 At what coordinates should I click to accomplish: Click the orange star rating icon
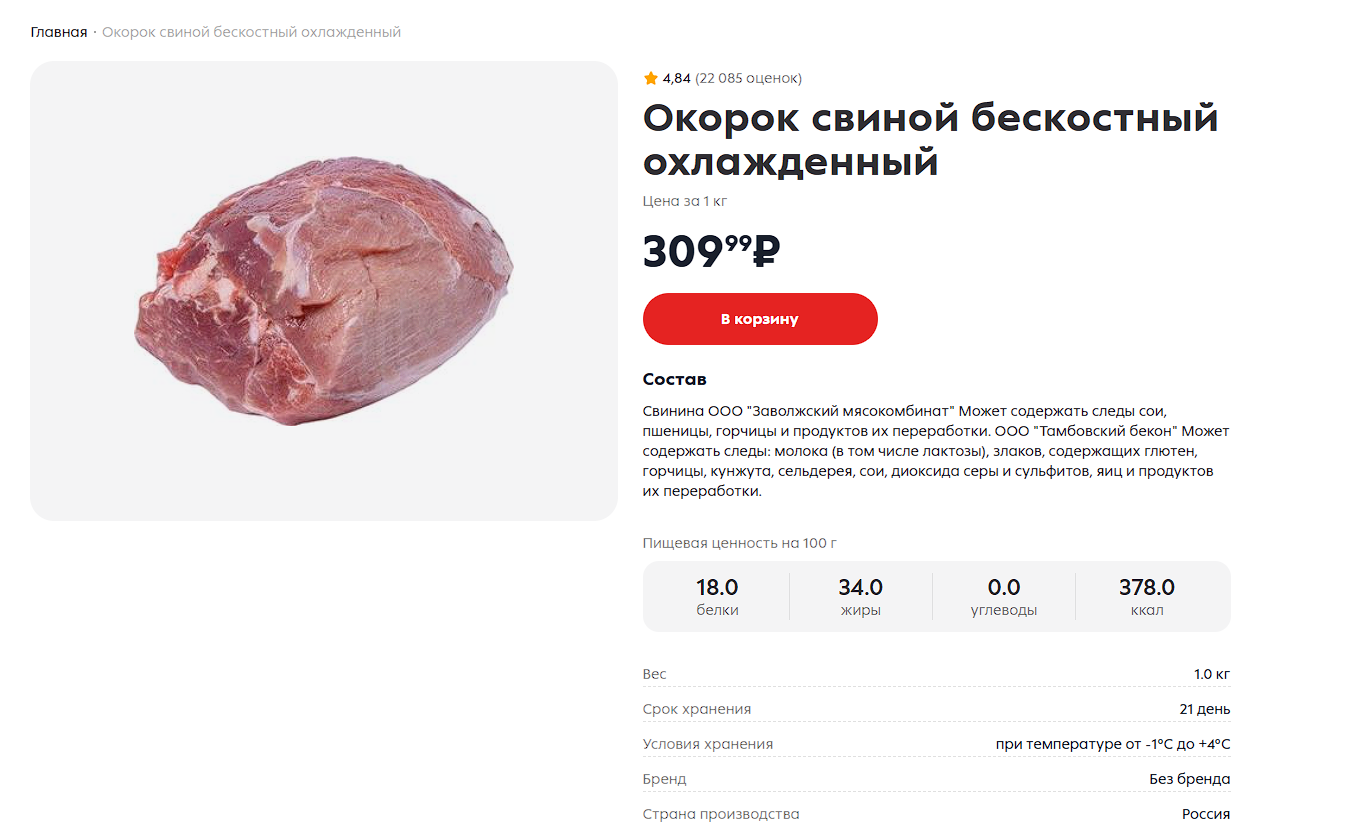(651, 78)
